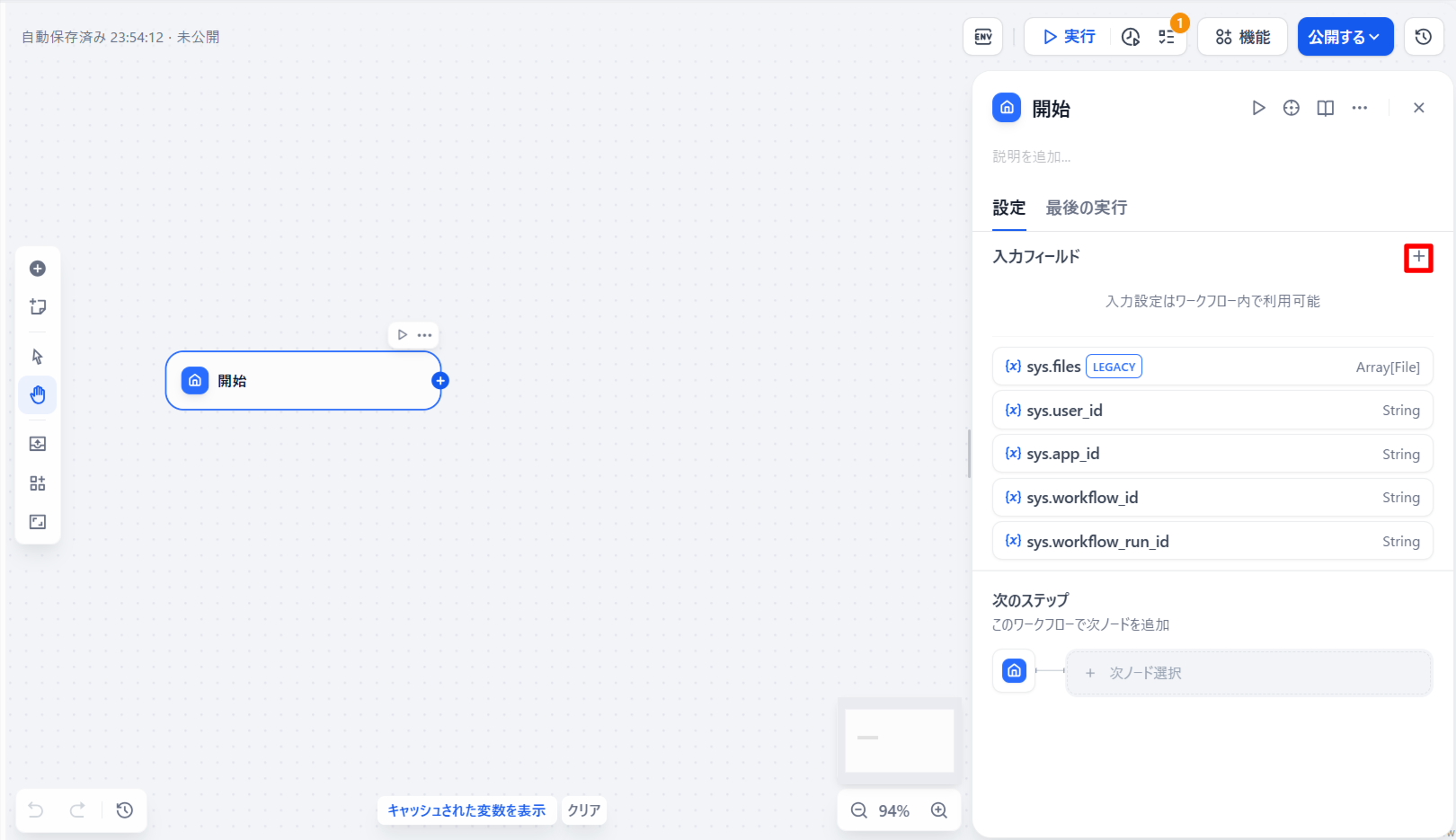Image resolution: width=1456 pixels, height=840 pixels.
Task: Switch to hand pan mode
Action: click(x=38, y=395)
